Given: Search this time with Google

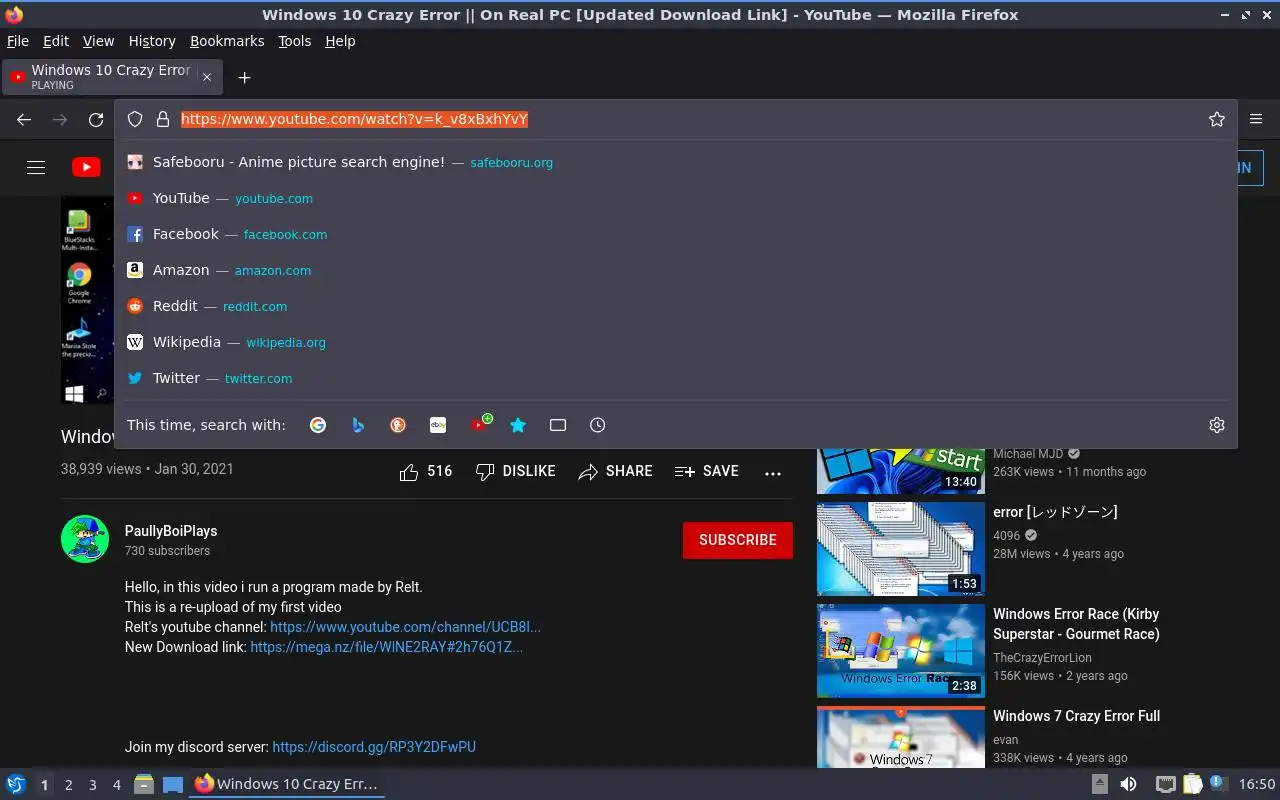Looking at the screenshot, I should tap(318, 425).
